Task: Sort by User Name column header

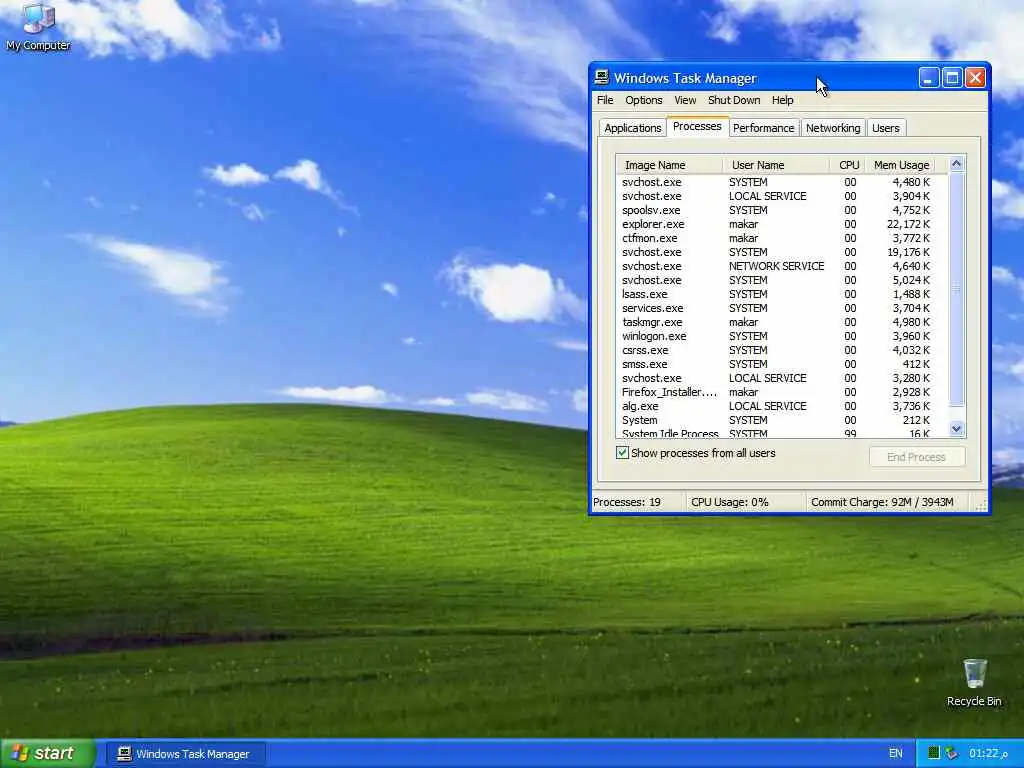Action: point(776,165)
